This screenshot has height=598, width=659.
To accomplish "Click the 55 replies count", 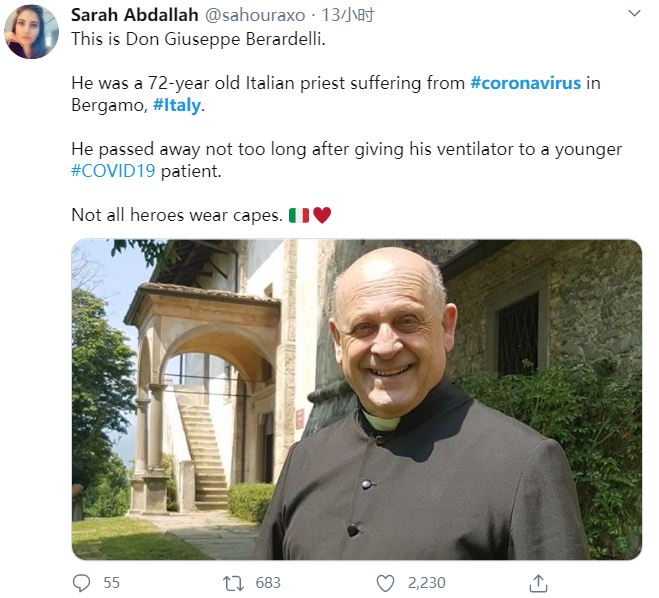I will [x=111, y=582].
